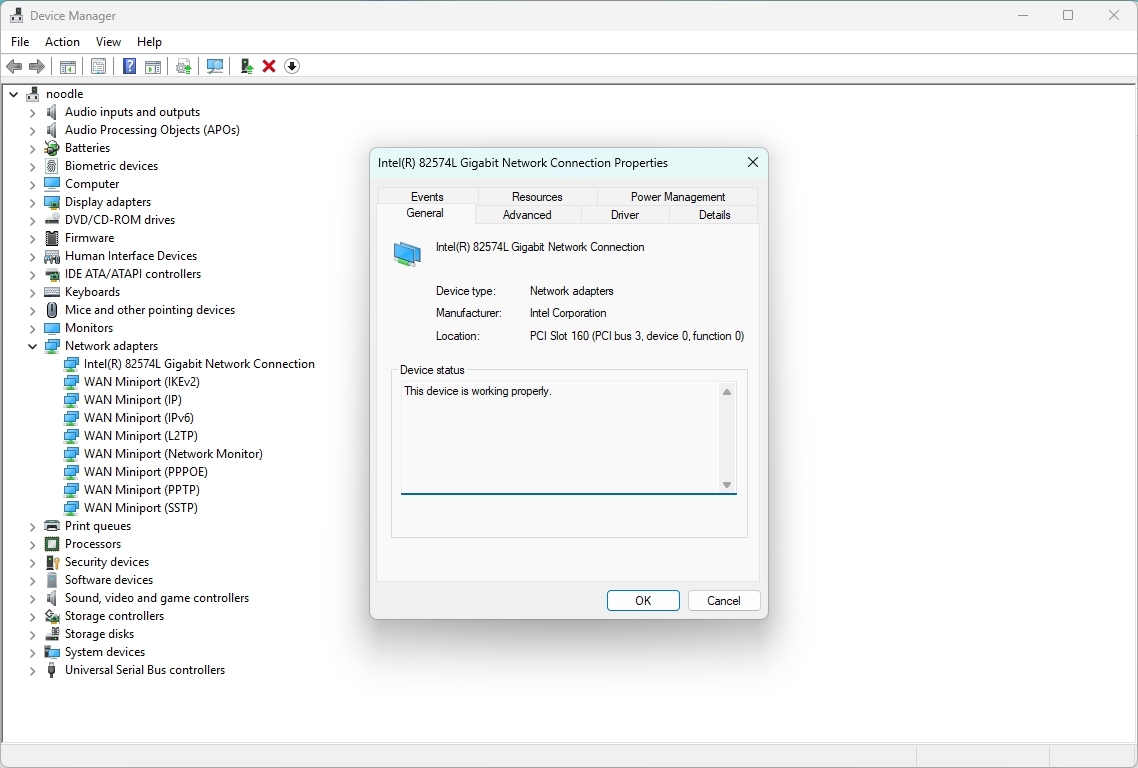Expand the Computer node
This screenshot has height=768, width=1138.
pos(32,184)
